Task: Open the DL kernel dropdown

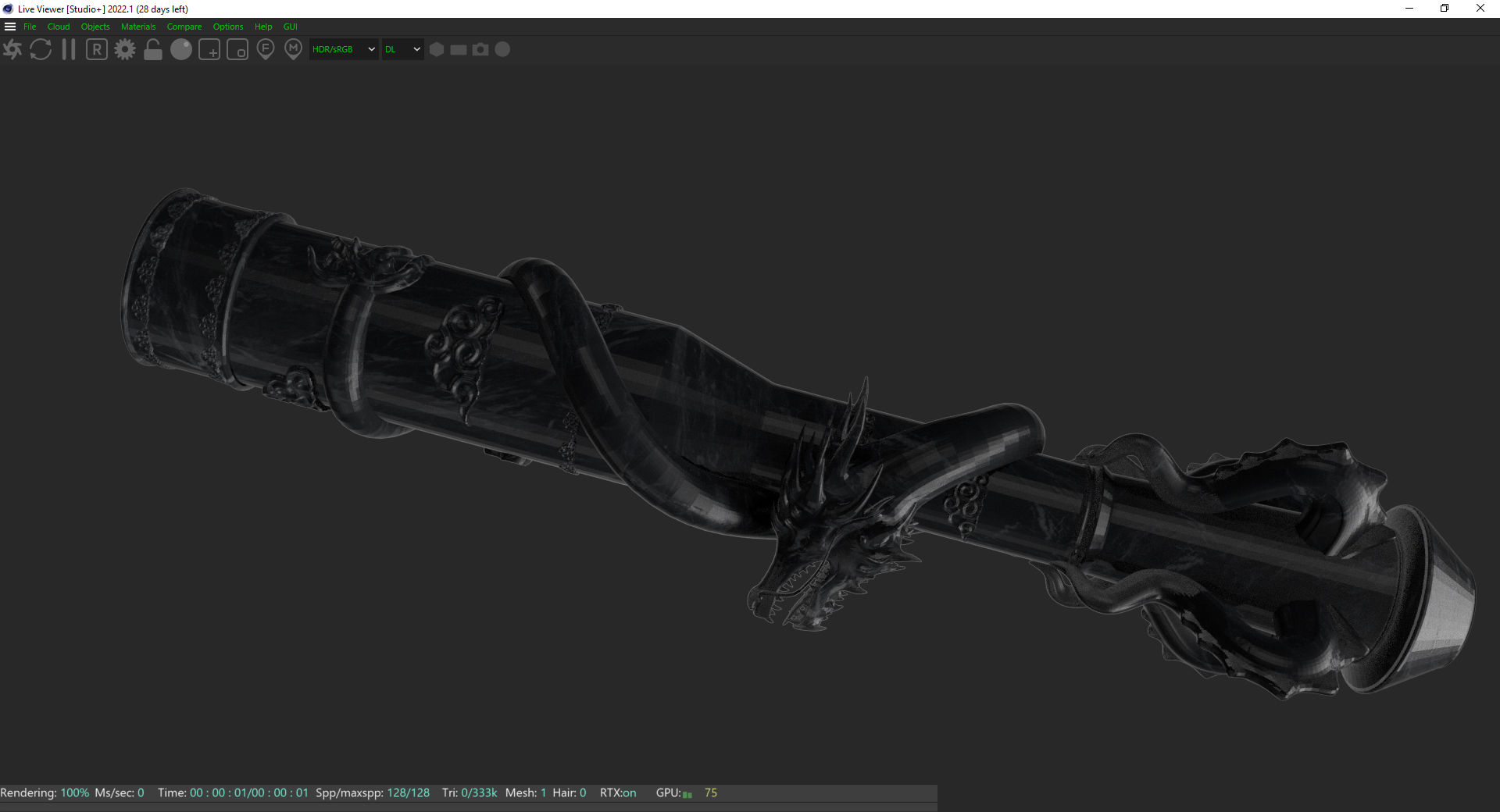Action: [402, 50]
